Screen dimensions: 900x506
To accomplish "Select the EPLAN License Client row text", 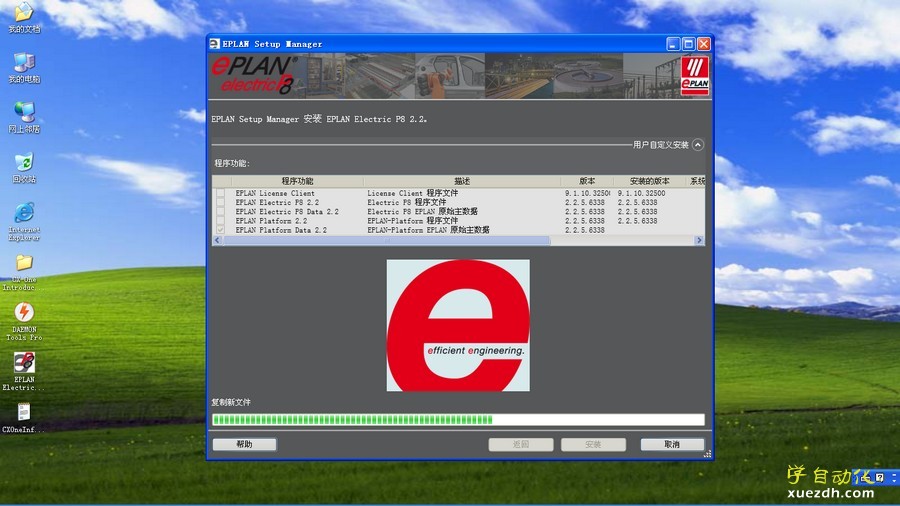I will (275, 193).
